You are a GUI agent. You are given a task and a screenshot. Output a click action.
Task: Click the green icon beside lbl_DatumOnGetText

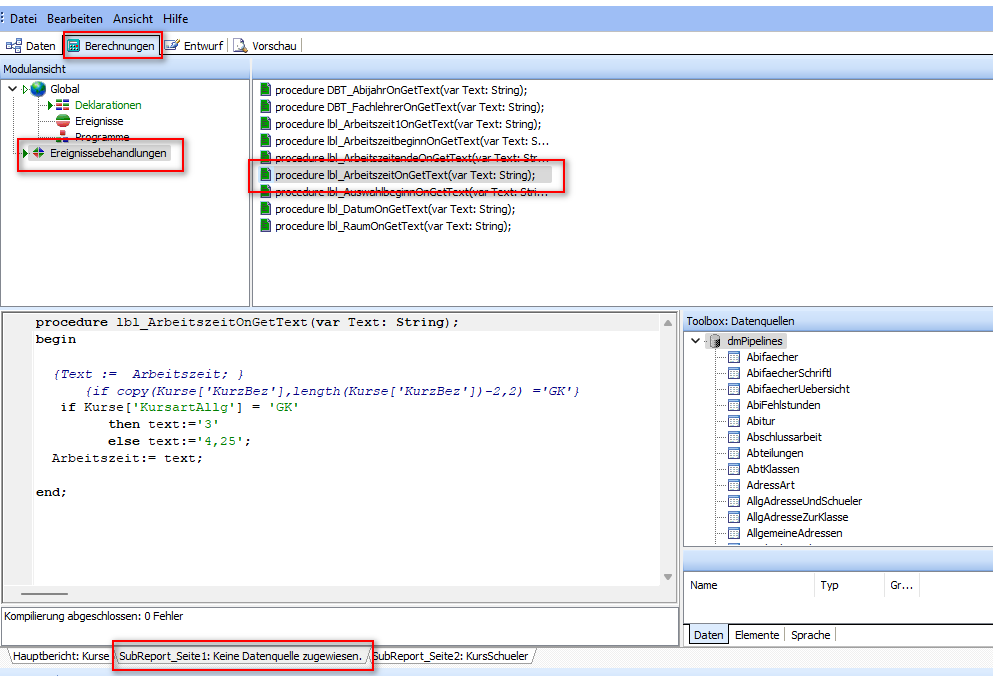[265, 209]
